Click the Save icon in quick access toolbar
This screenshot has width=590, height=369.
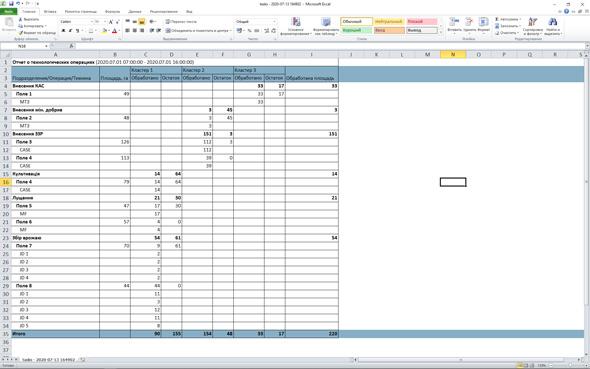(x=11, y=4)
